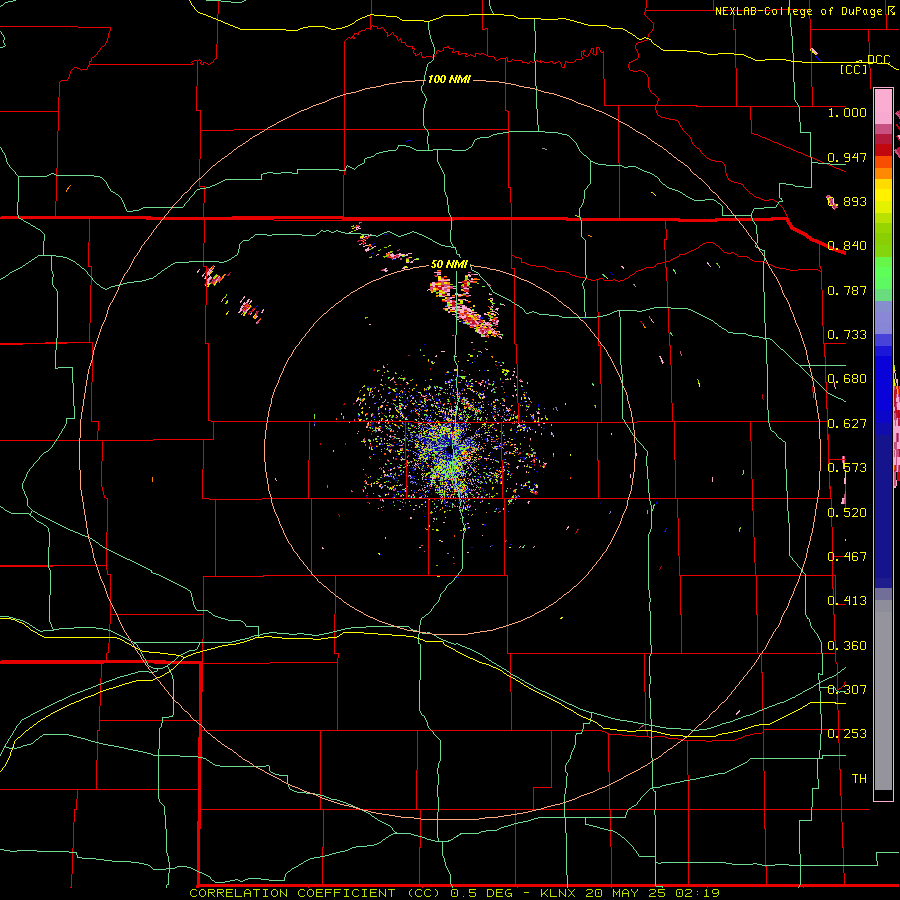The height and width of the screenshot is (900, 900).
Task: Click the 50 NMI range ring label
Action: 449,264
